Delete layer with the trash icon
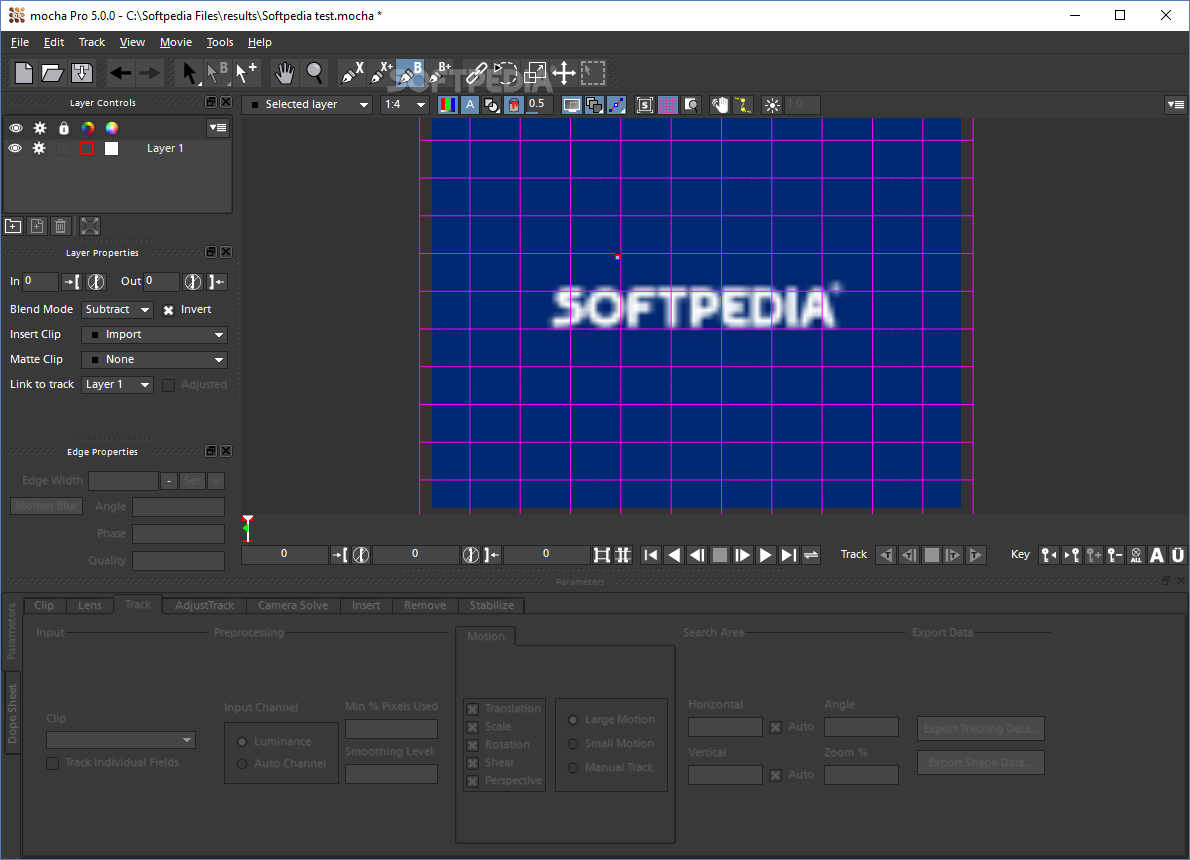Viewport: 1190px width, 860px height. point(61,225)
